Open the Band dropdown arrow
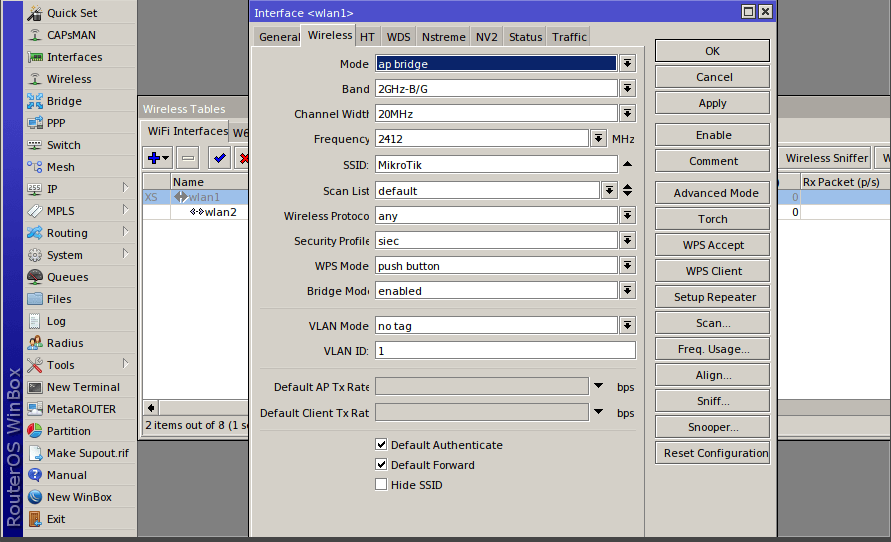 [627, 89]
